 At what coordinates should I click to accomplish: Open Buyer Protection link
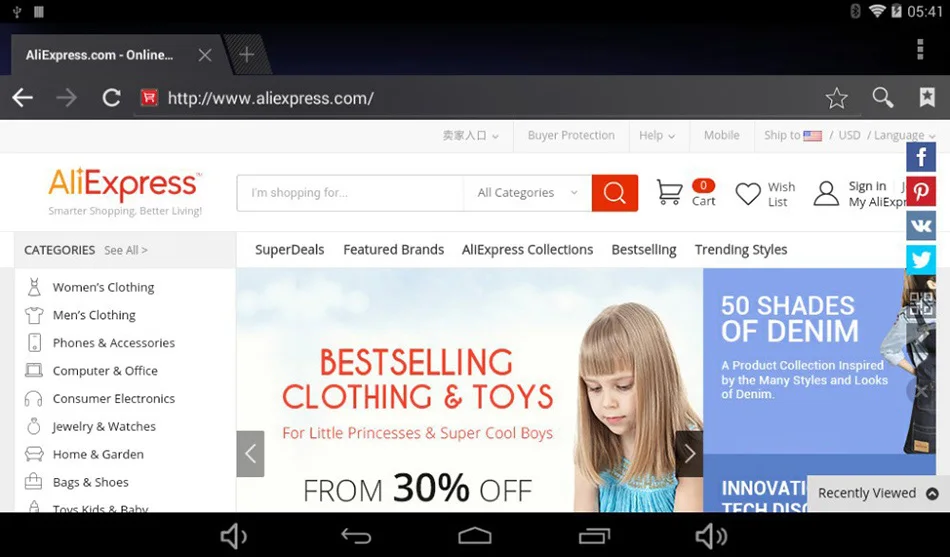571,136
